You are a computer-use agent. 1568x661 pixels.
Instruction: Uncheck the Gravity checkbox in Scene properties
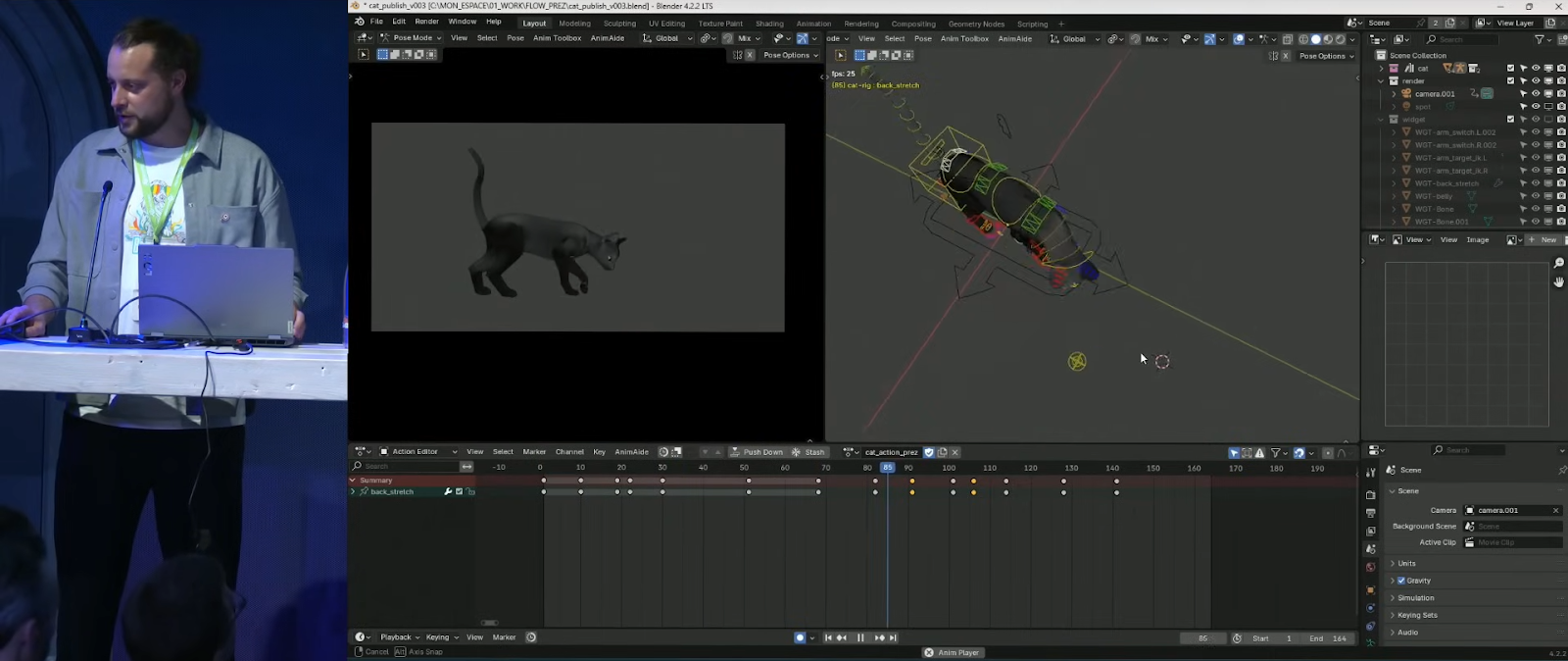pyautogui.click(x=1401, y=581)
